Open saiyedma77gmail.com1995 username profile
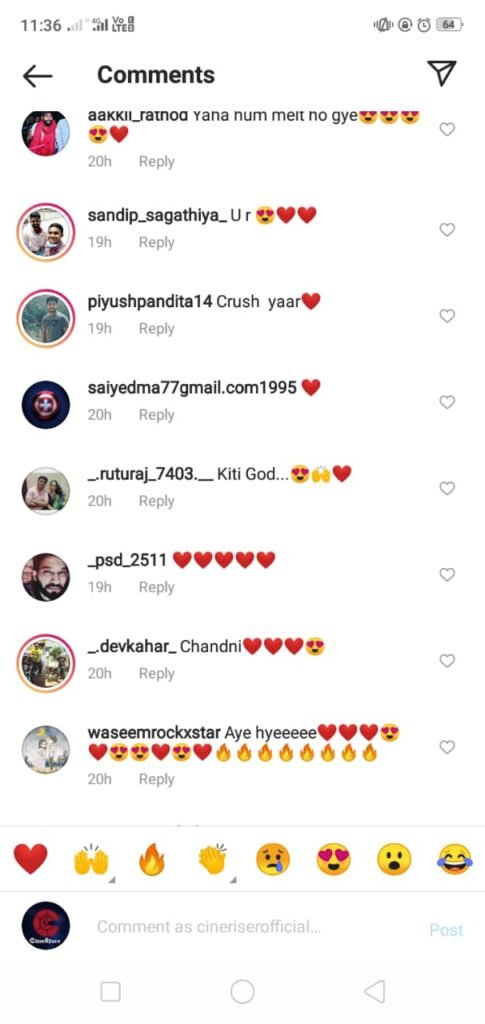 coord(193,388)
